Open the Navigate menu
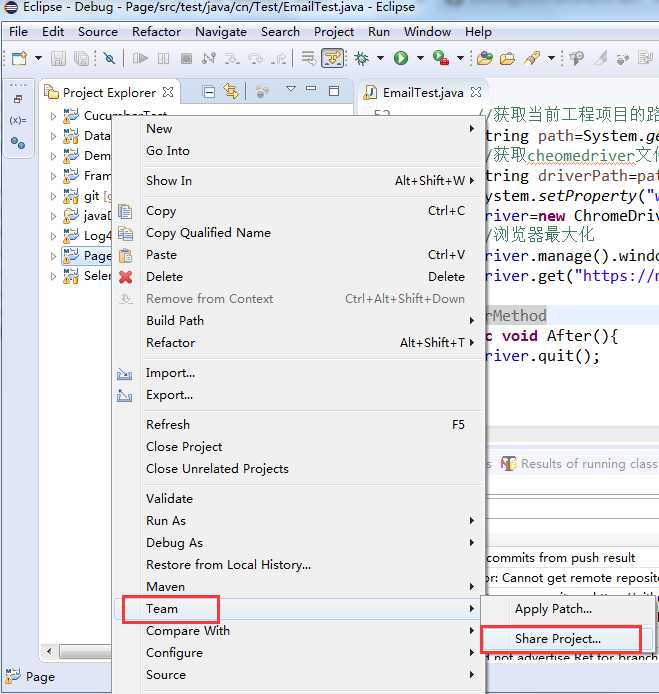Screen dimensions: 659x694 tap(221, 32)
